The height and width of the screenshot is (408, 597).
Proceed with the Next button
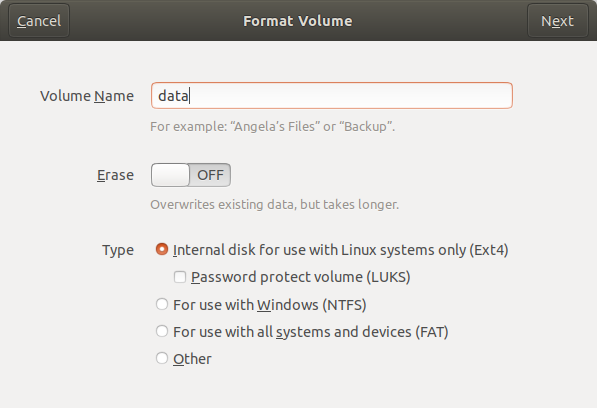click(x=557, y=21)
